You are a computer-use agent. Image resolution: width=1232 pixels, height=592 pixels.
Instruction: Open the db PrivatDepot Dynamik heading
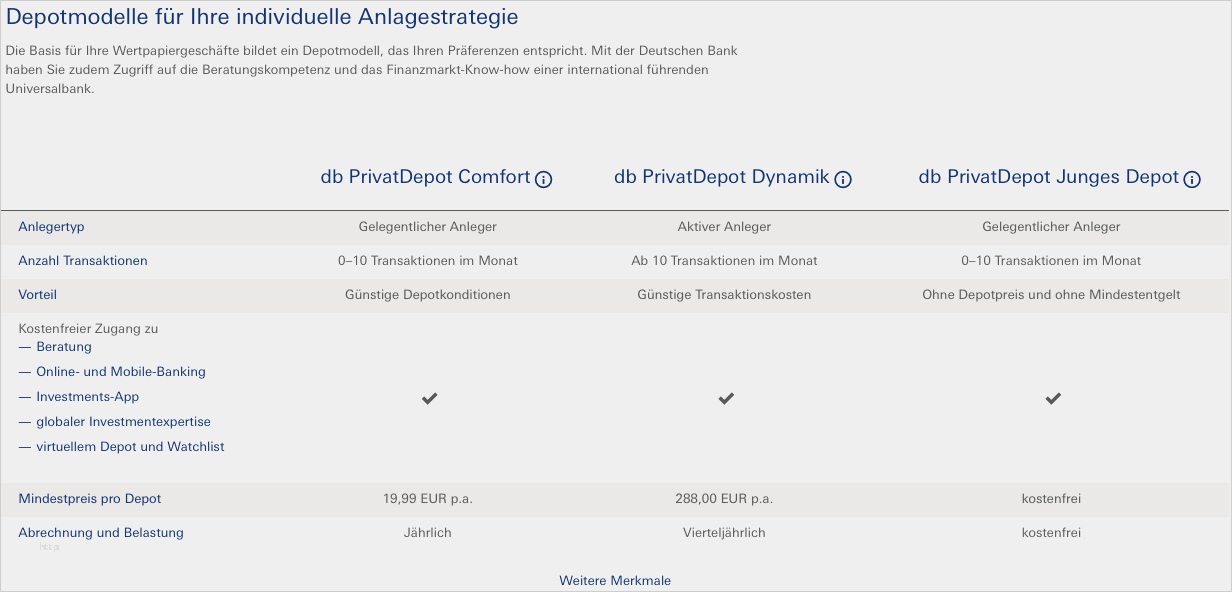[722, 177]
